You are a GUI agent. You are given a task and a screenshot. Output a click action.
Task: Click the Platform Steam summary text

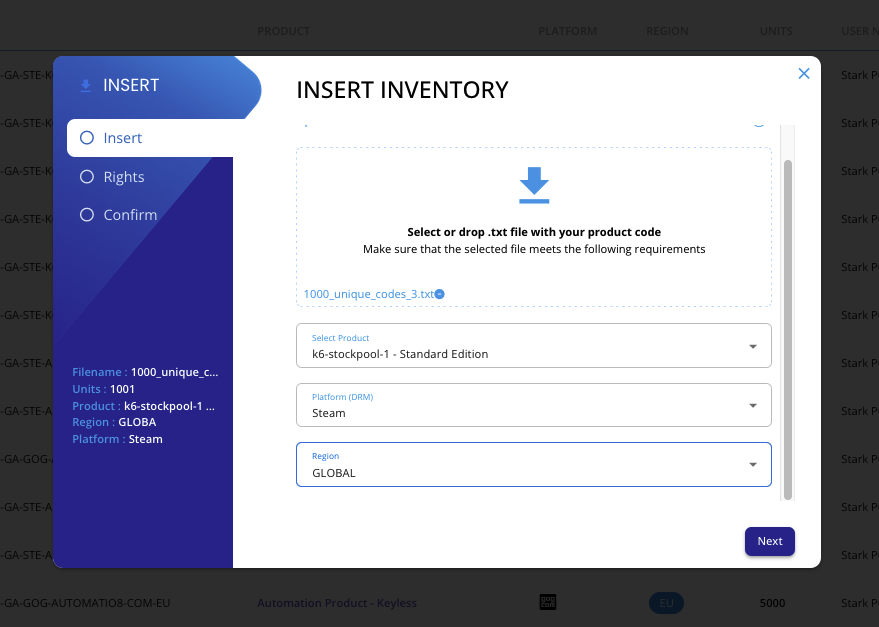117,439
